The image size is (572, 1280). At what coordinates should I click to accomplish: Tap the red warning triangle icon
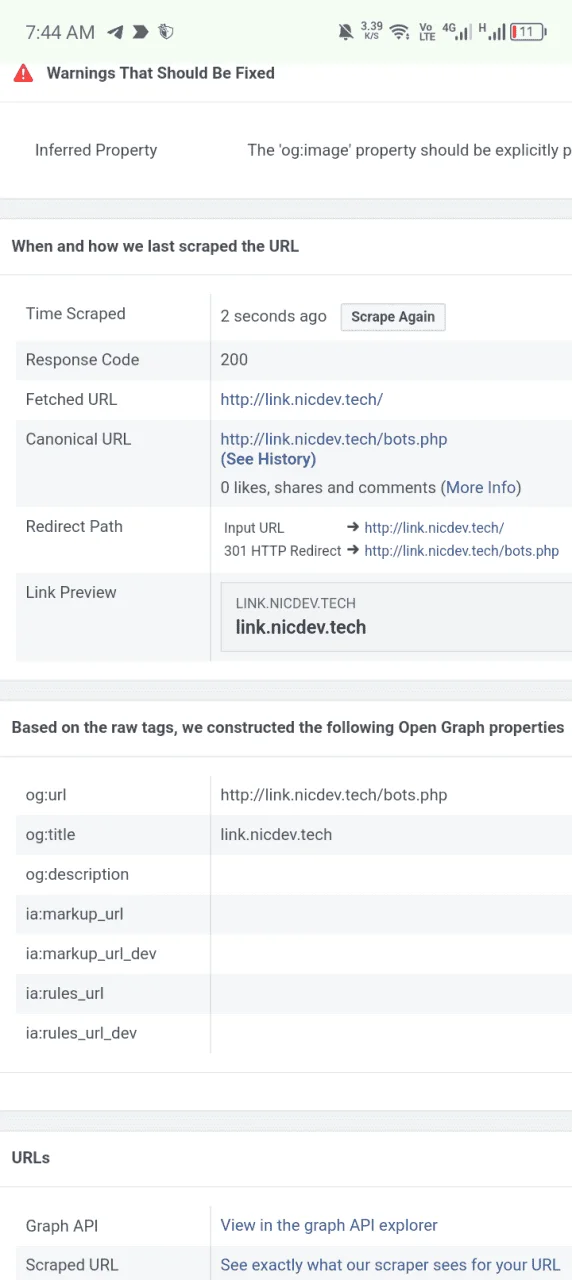23,73
